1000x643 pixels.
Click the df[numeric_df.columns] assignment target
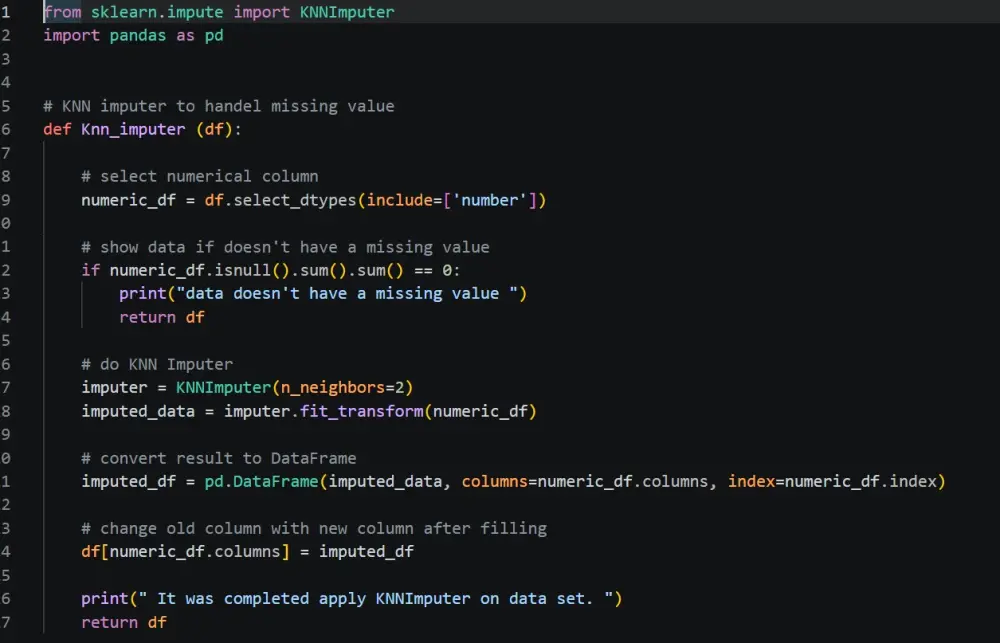click(186, 552)
